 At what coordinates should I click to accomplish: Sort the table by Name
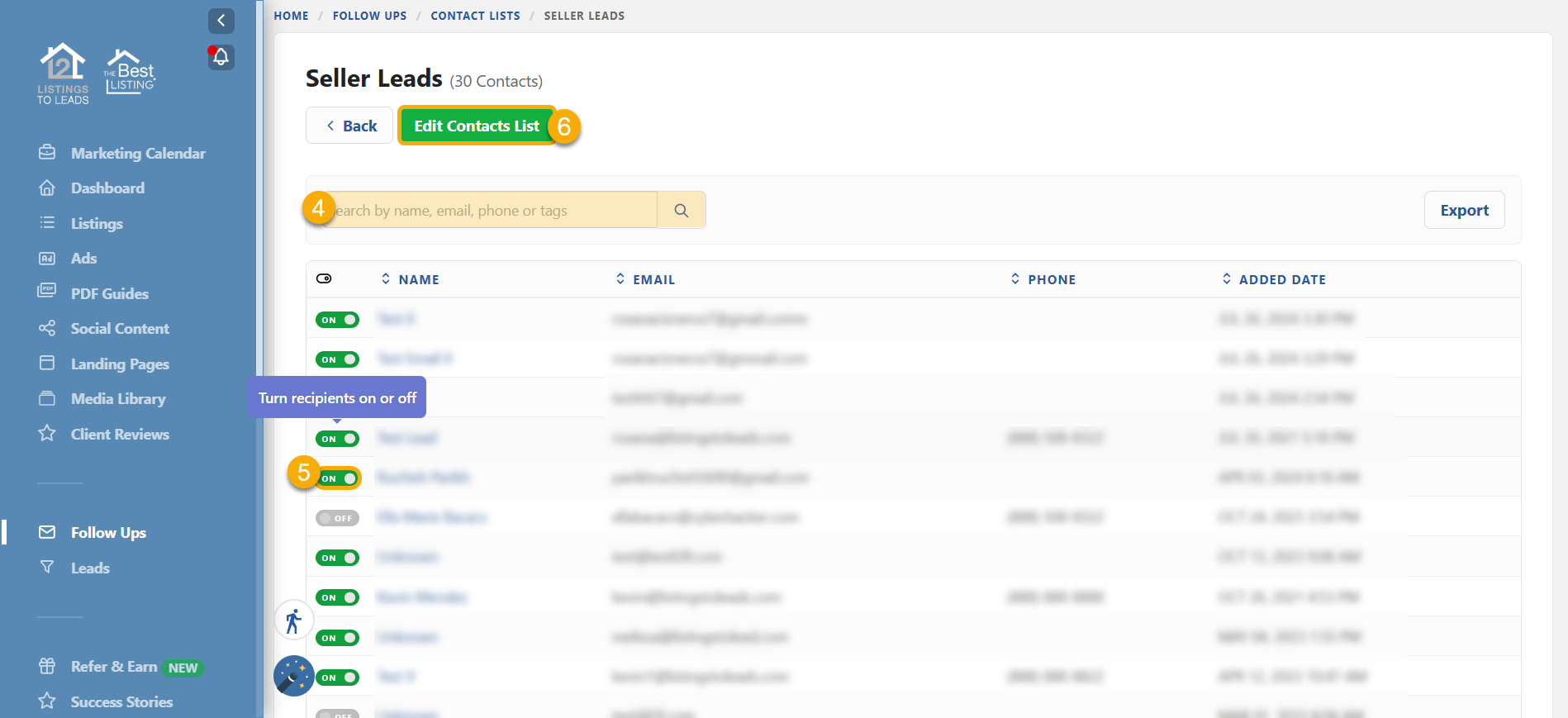tap(410, 279)
